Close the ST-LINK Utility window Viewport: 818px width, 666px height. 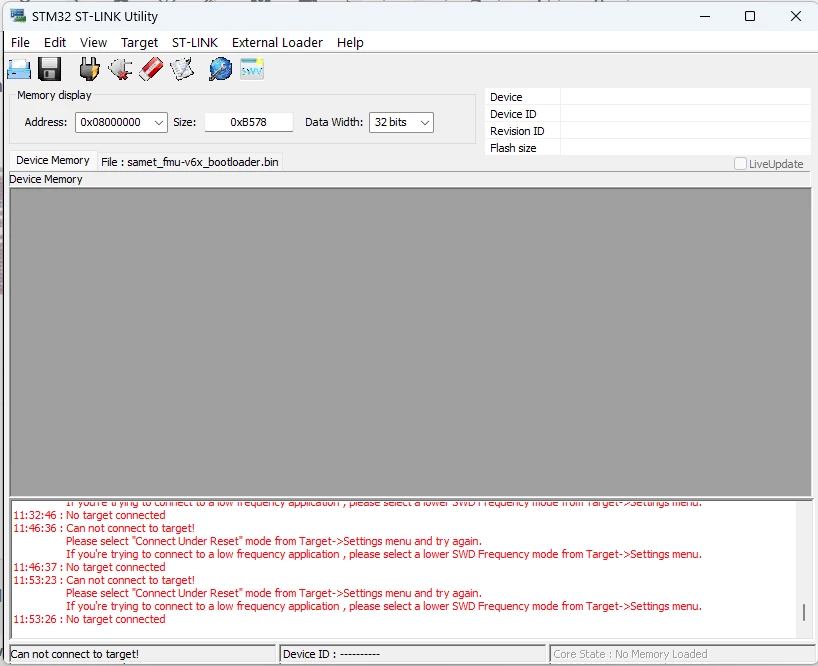pos(796,16)
